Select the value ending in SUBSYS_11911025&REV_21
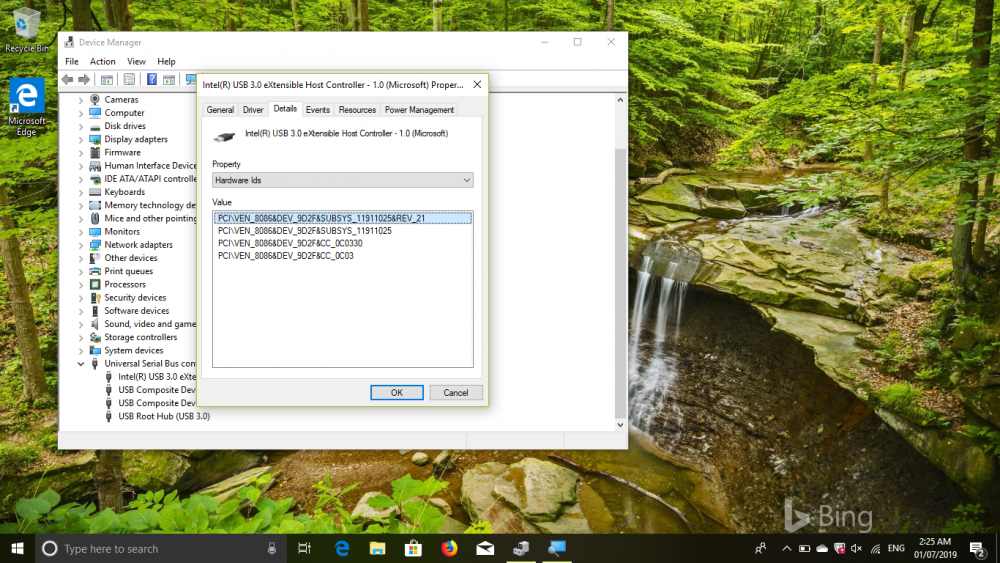1000x563 pixels. 342,218
